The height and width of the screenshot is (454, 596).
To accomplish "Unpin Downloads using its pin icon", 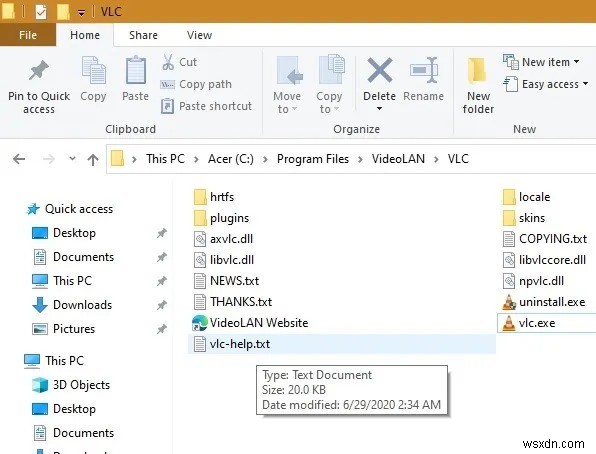I will click(162, 305).
